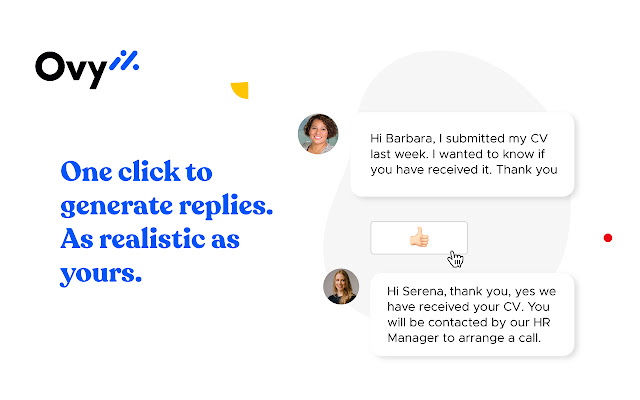Click the blue slash mark beside Ovy
The width and height of the screenshot is (640, 400).
(124, 60)
